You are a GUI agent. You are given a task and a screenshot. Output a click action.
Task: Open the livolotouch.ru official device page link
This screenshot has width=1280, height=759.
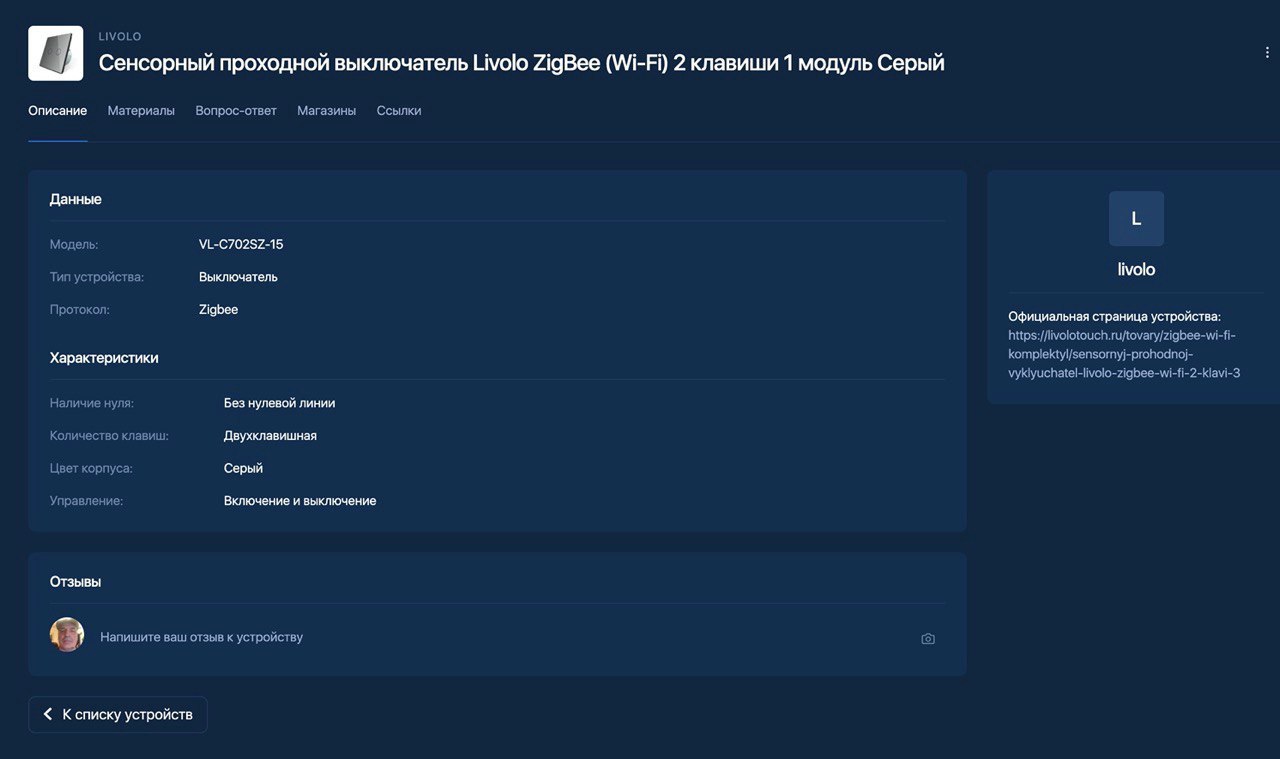(1124, 354)
